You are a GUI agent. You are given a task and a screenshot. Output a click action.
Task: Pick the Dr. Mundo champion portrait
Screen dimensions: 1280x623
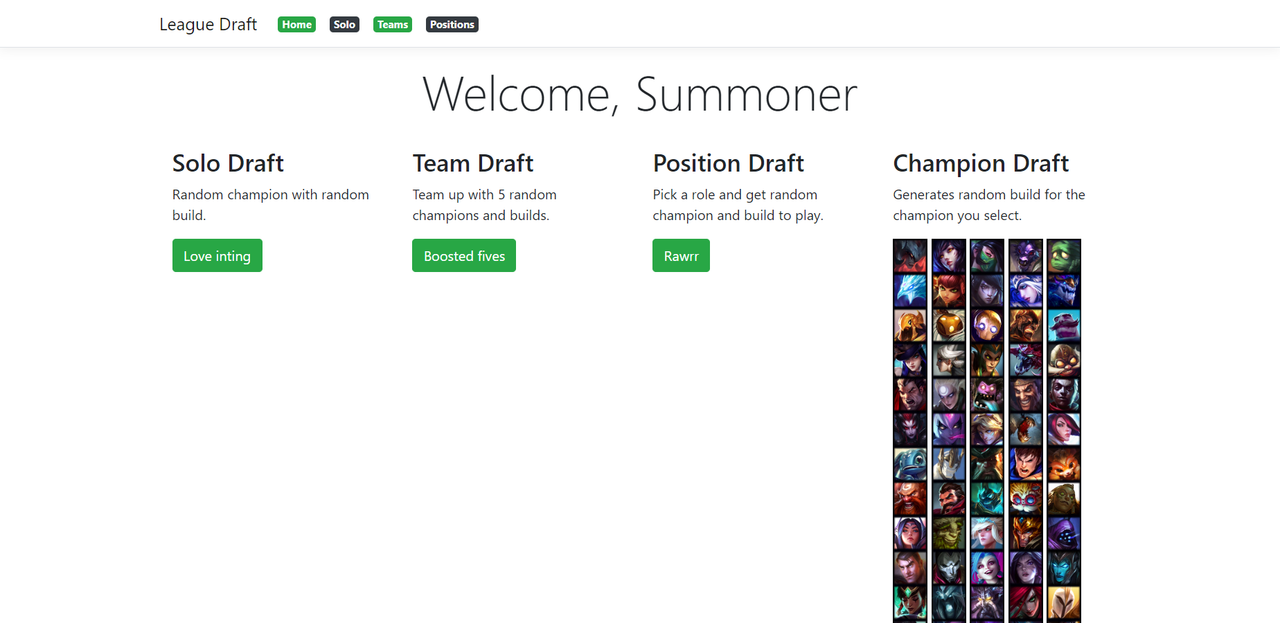(x=987, y=394)
